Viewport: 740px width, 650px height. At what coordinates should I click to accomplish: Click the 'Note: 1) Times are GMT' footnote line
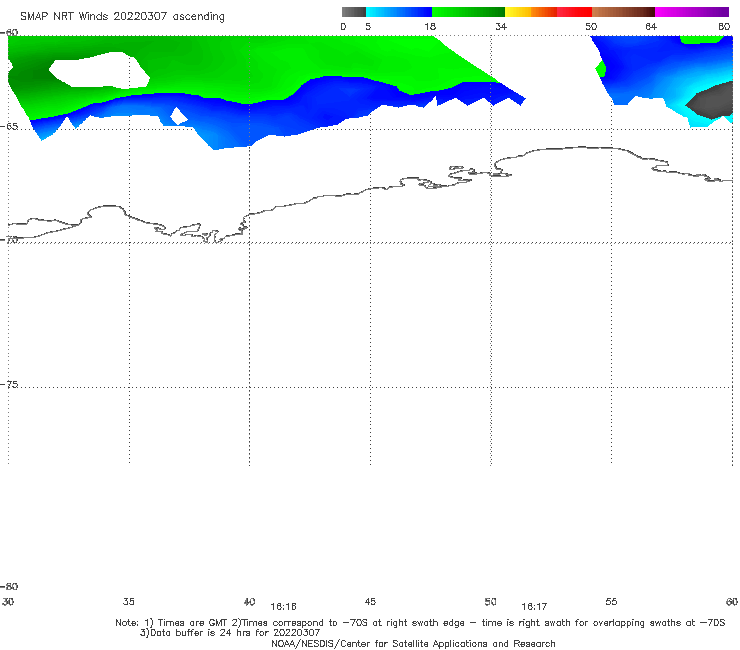pyautogui.click(x=420, y=623)
